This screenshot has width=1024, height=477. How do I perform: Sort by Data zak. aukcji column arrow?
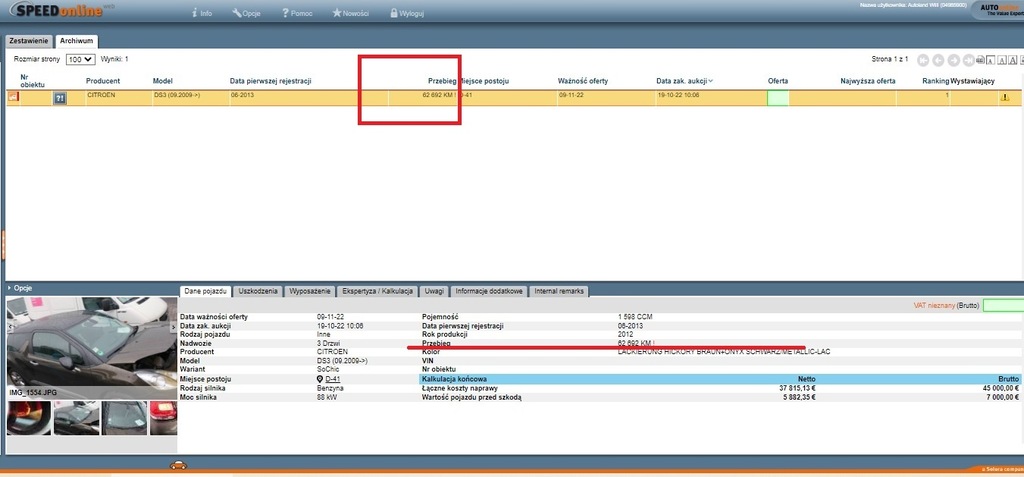click(710, 80)
